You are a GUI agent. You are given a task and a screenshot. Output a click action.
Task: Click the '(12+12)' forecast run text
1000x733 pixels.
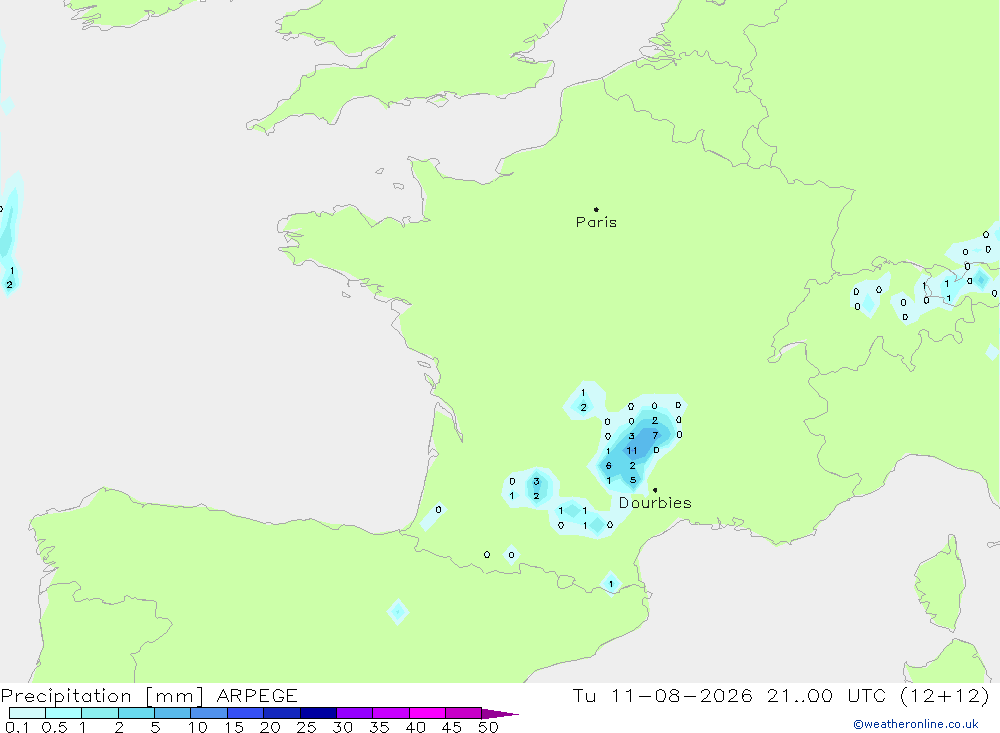coord(945,695)
